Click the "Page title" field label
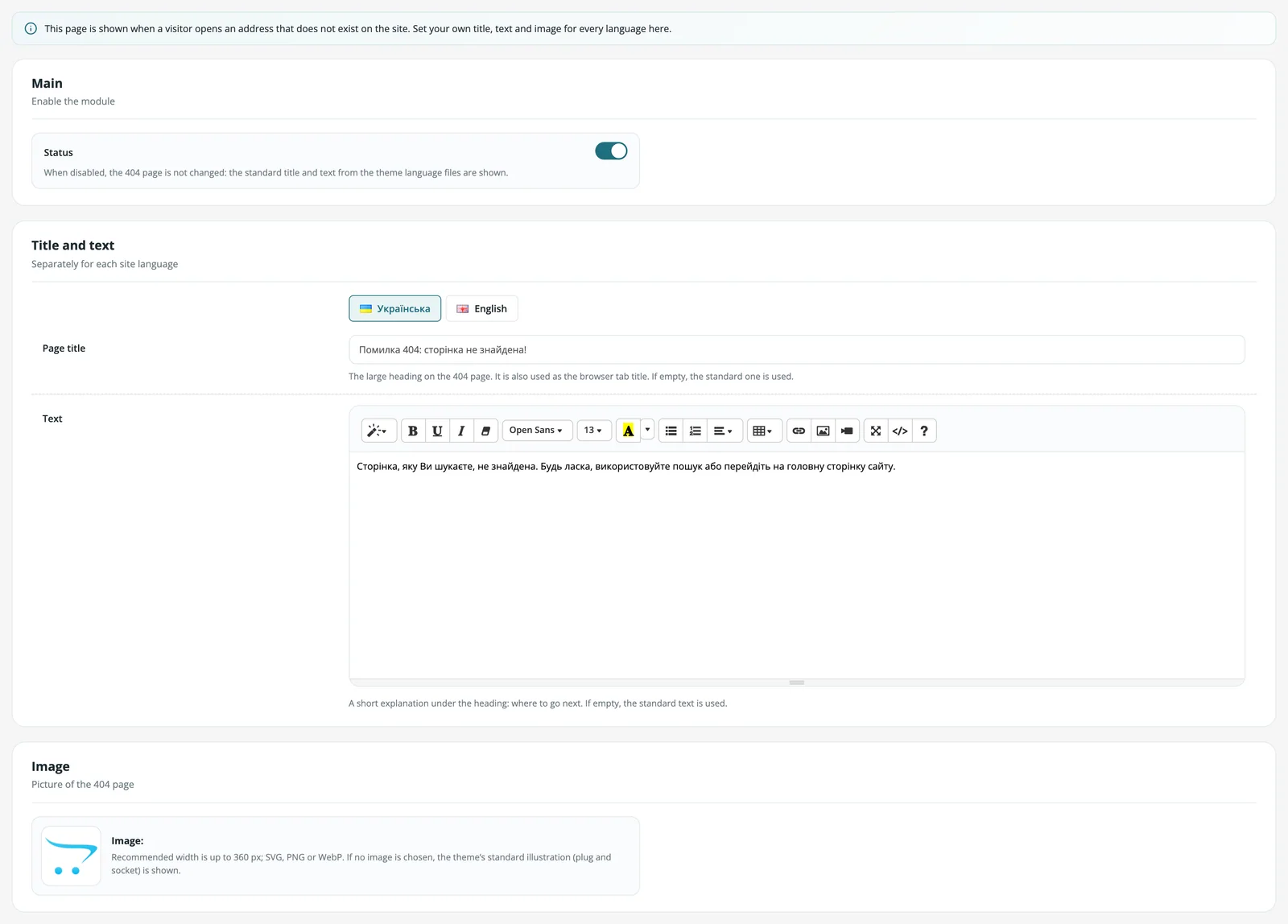 coord(64,349)
